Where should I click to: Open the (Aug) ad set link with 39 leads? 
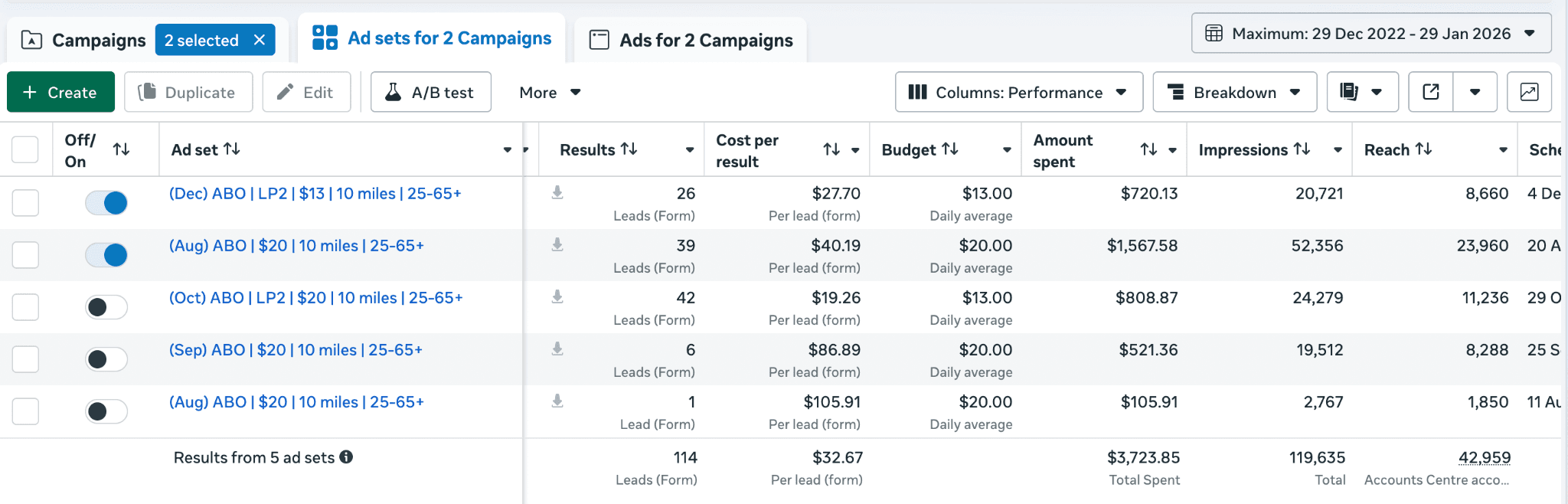(x=296, y=246)
